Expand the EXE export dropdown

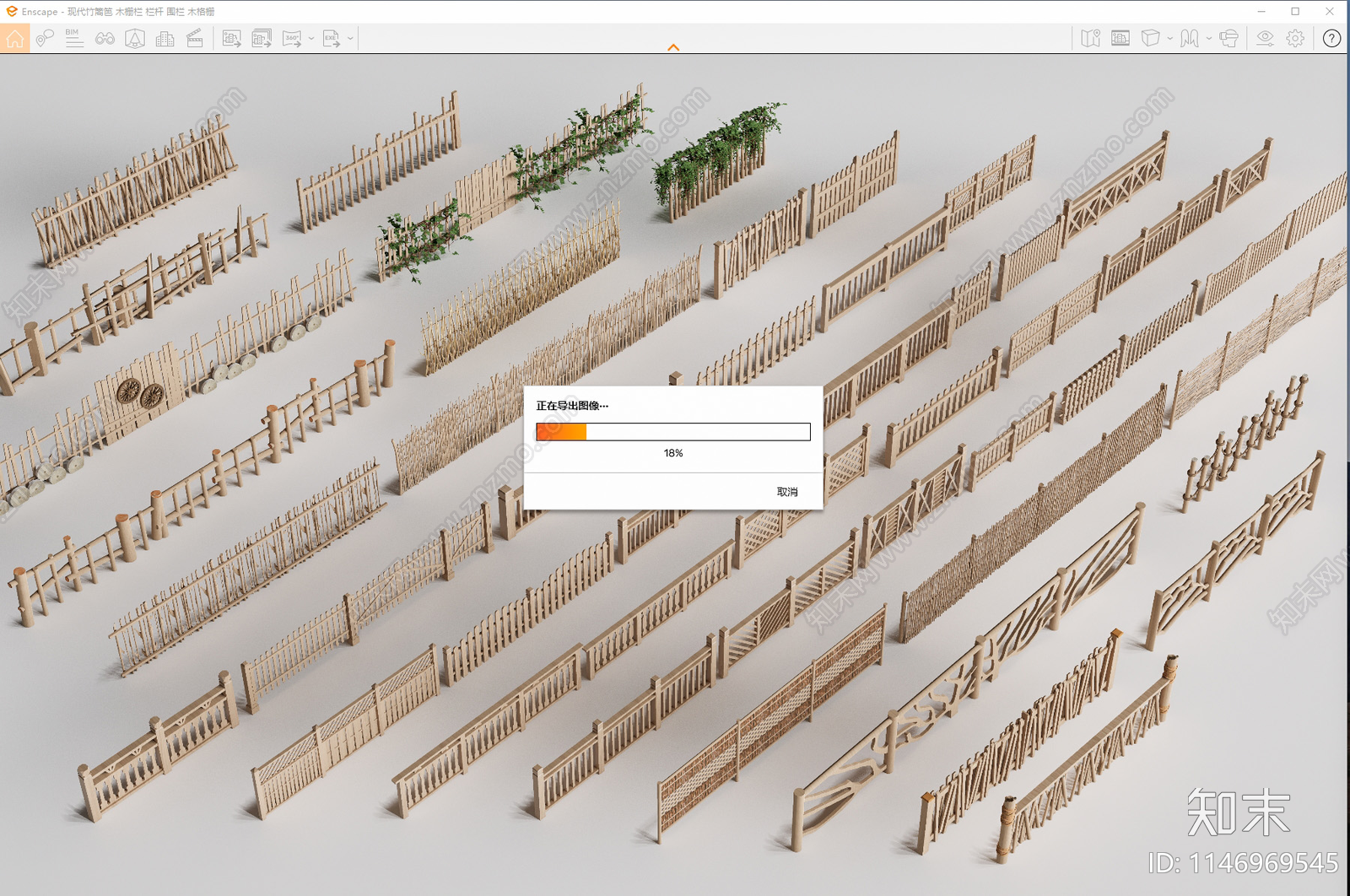coord(351,38)
